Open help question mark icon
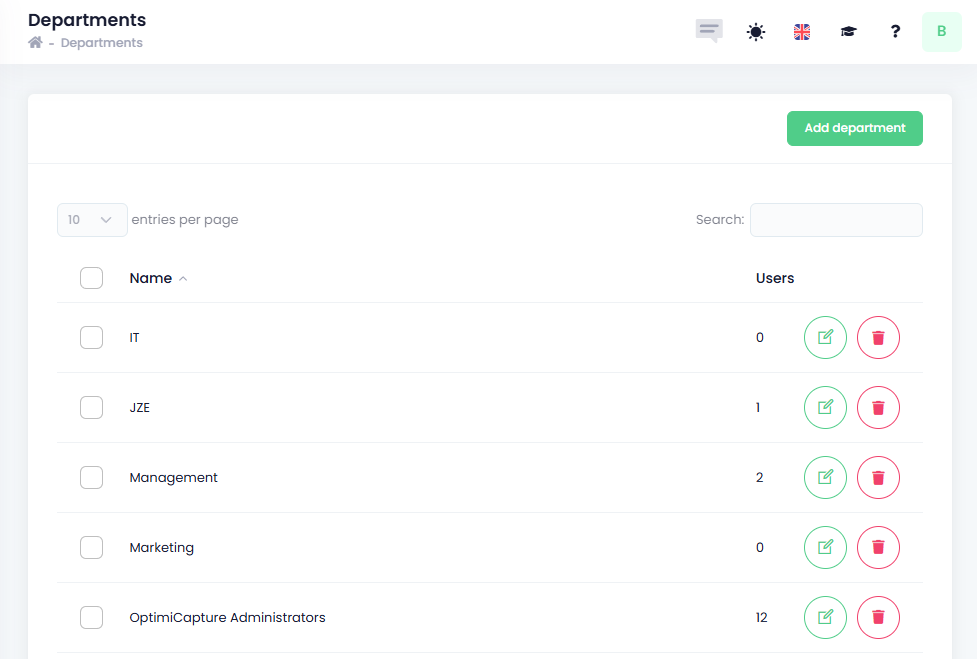 (895, 32)
